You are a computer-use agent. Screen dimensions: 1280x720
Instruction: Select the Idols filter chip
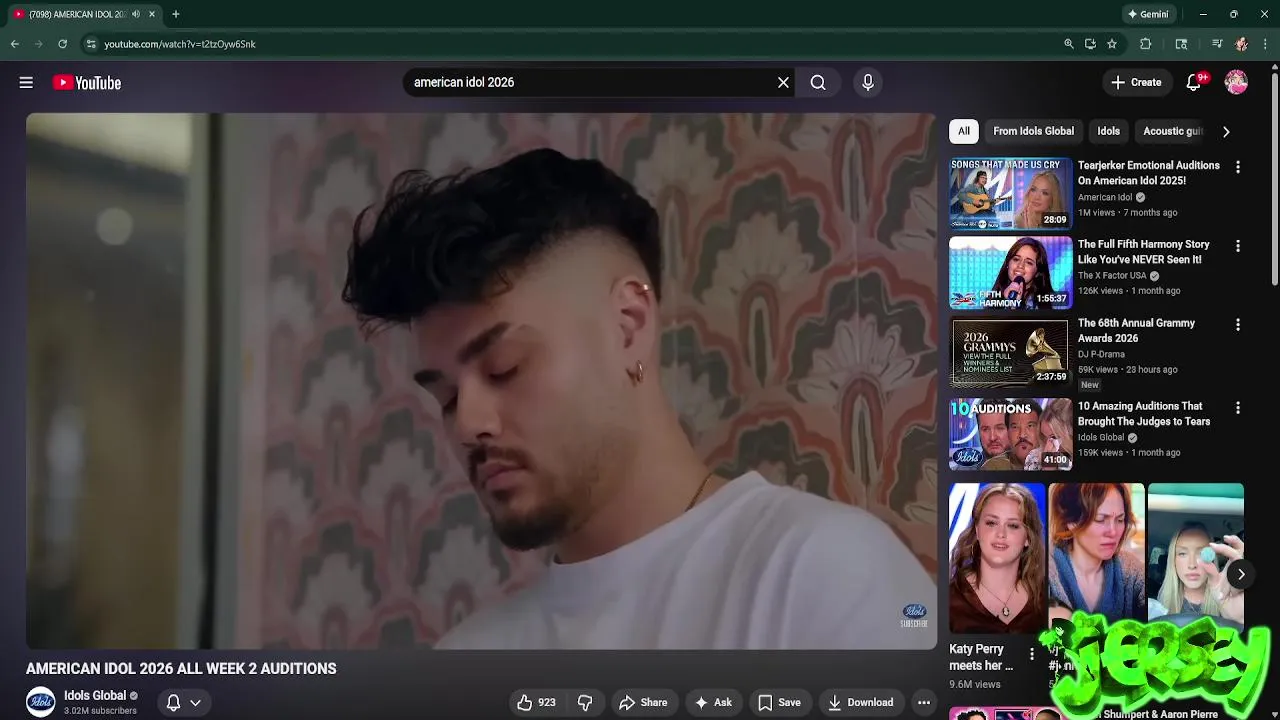point(1109,131)
